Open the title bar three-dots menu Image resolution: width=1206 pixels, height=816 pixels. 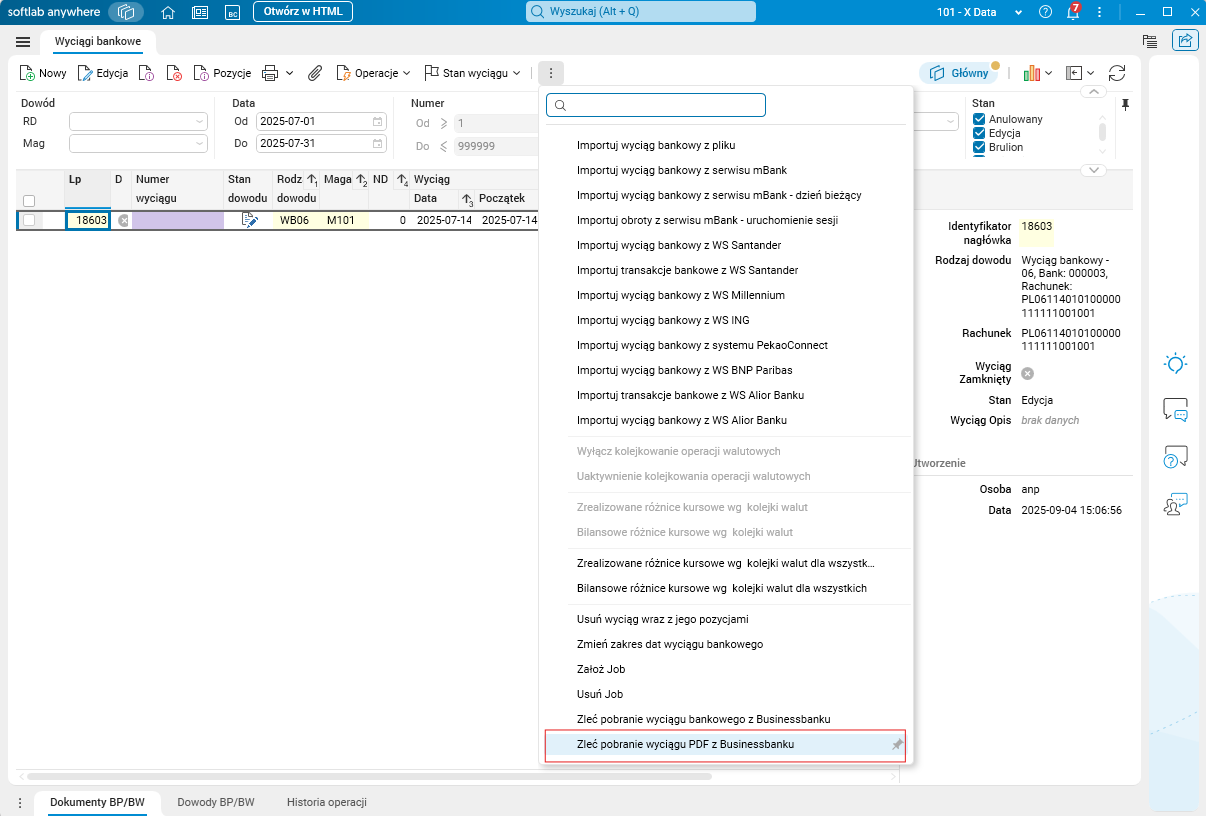click(x=1101, y=12)
